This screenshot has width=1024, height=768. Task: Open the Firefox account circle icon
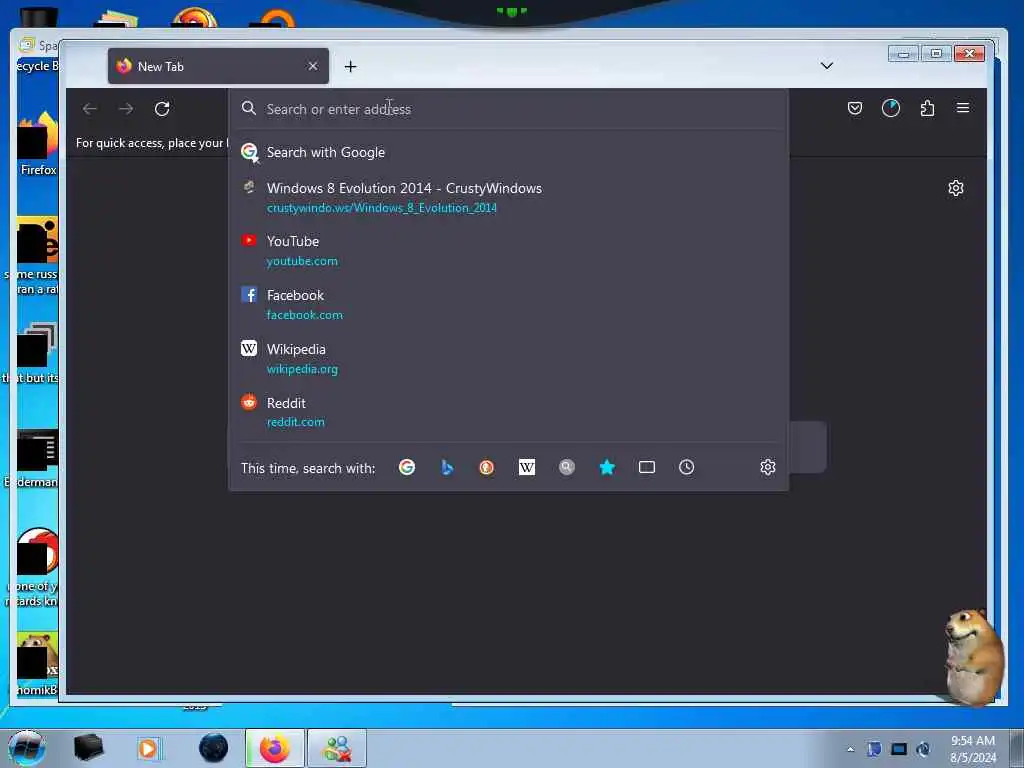click(x=891, y=108)
